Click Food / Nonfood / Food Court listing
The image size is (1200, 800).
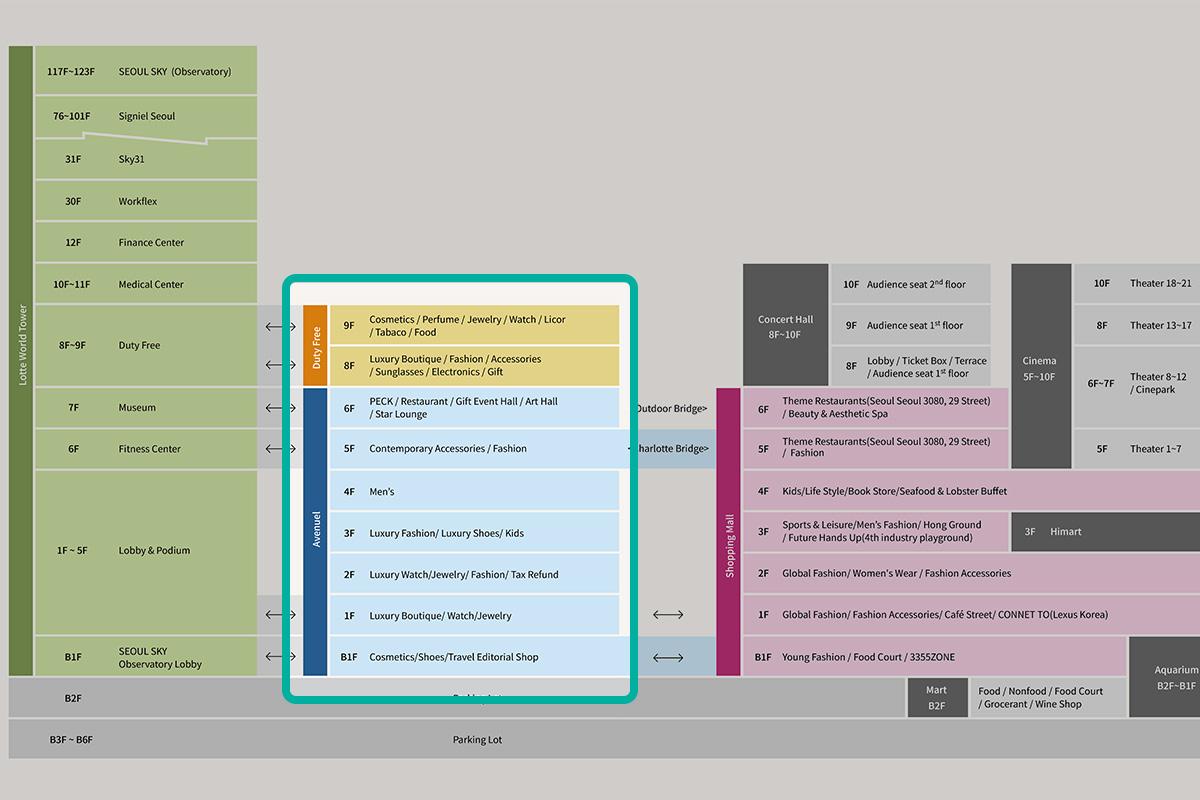[1040, 697]
